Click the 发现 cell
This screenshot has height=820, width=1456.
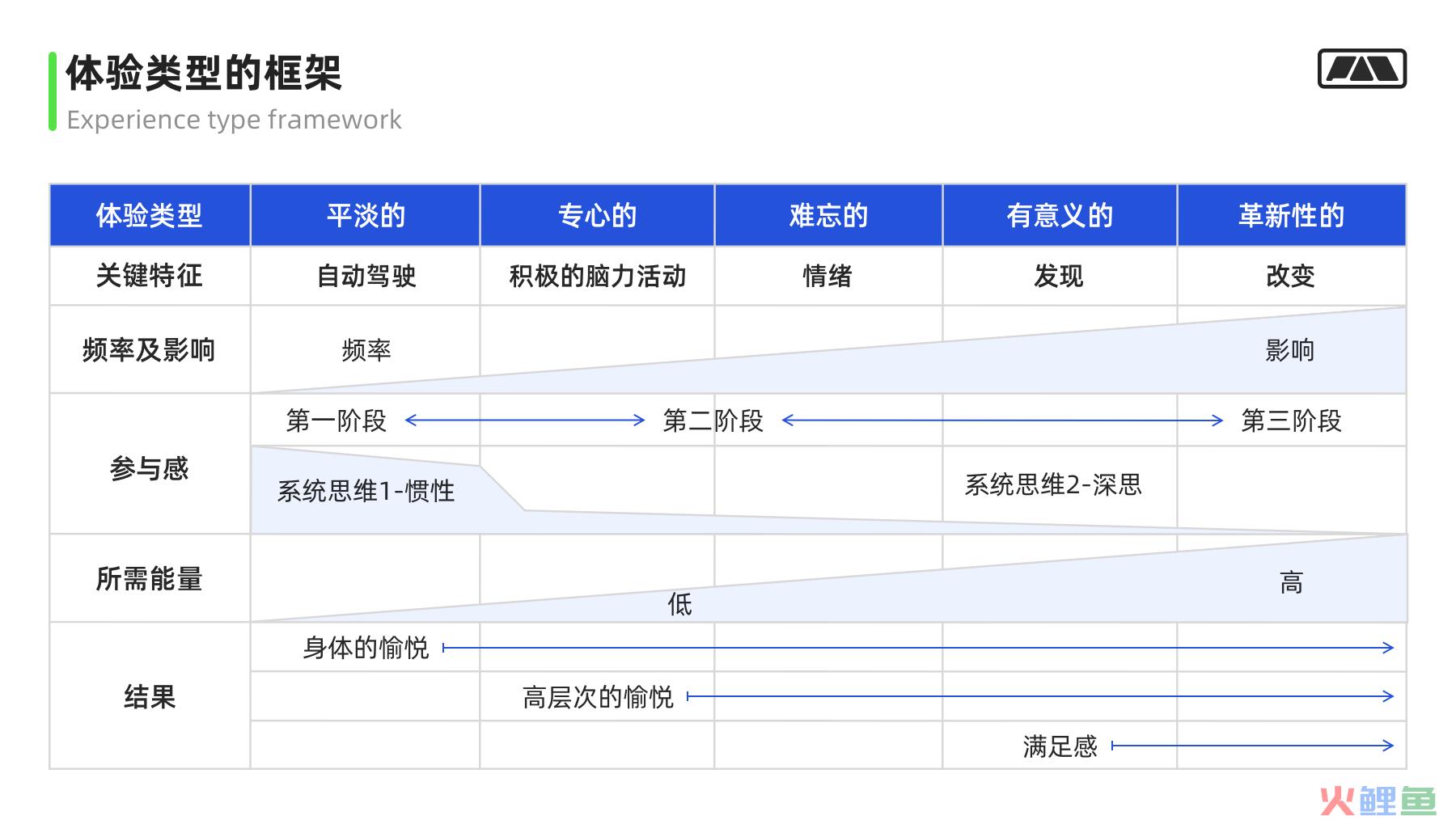tap(1059, 276)
